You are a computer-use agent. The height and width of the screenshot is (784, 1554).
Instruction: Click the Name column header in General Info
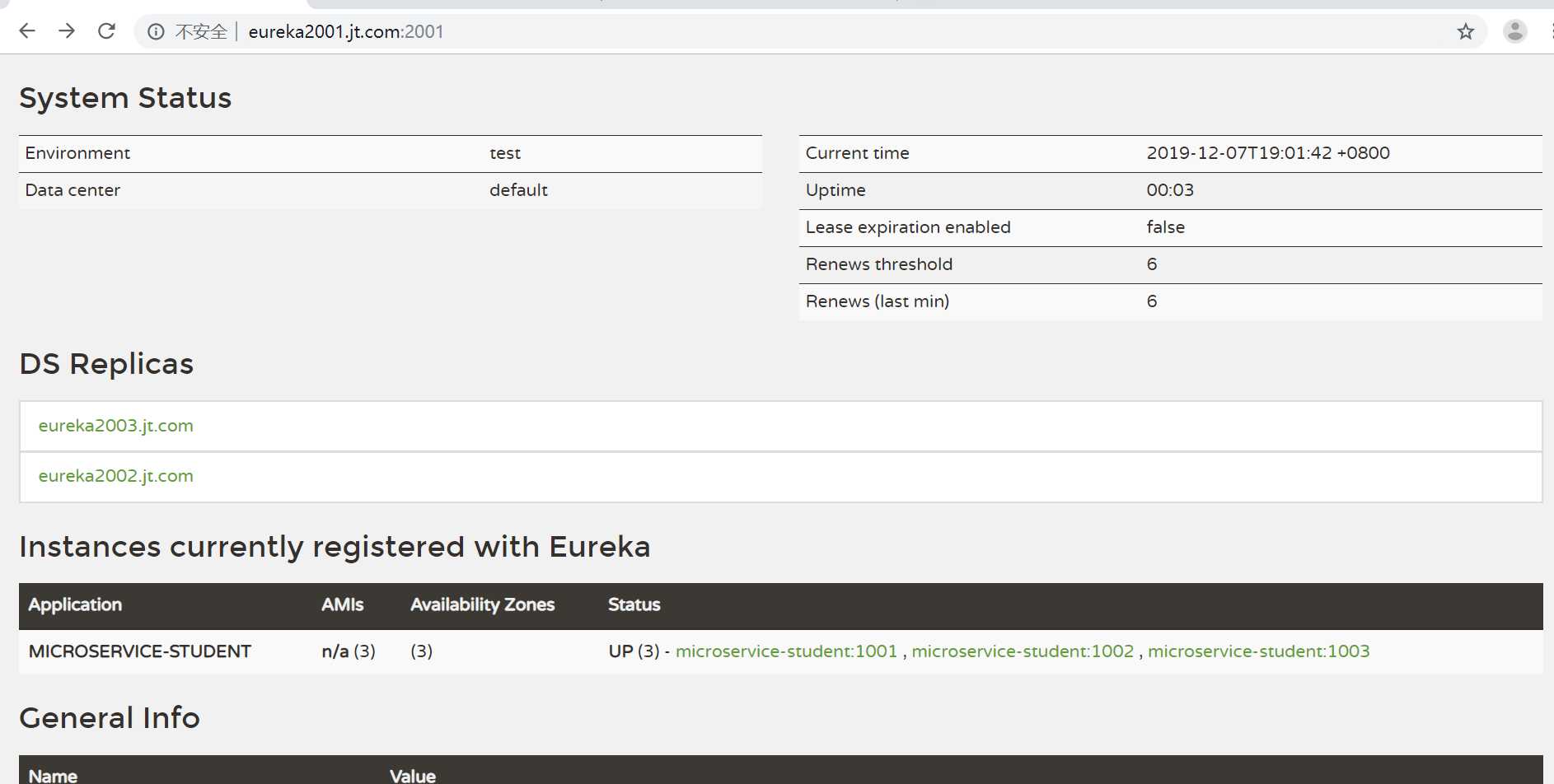(x=53, y=776)
